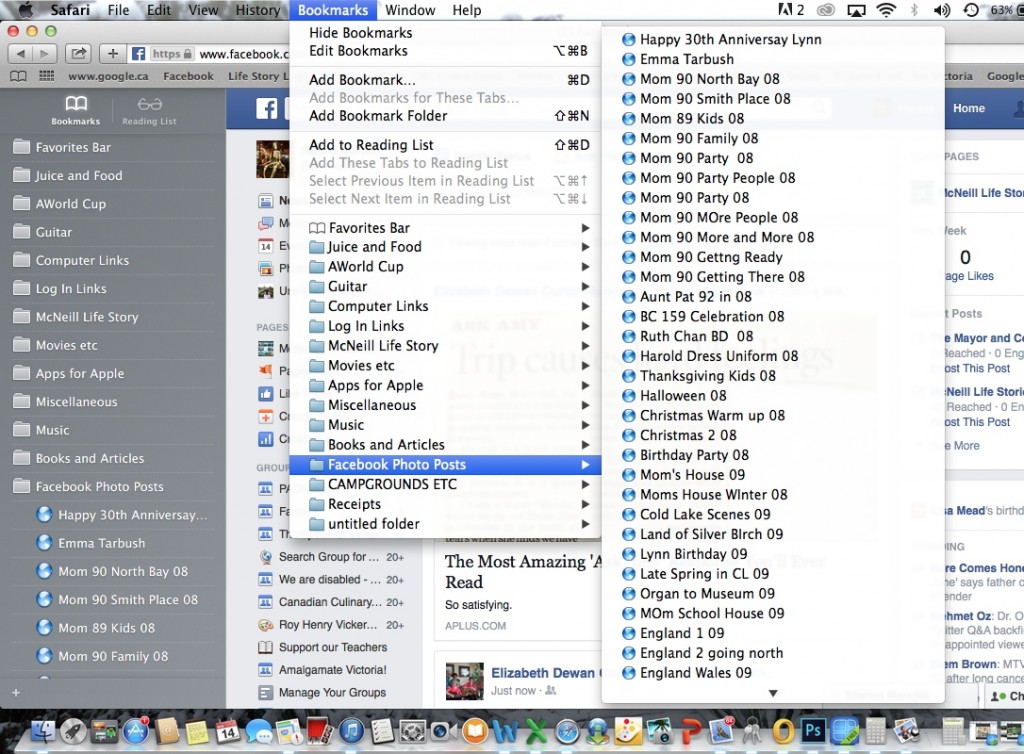
Task: Open Launchpad rocket icon in Dock
Action: coord(73,733)
